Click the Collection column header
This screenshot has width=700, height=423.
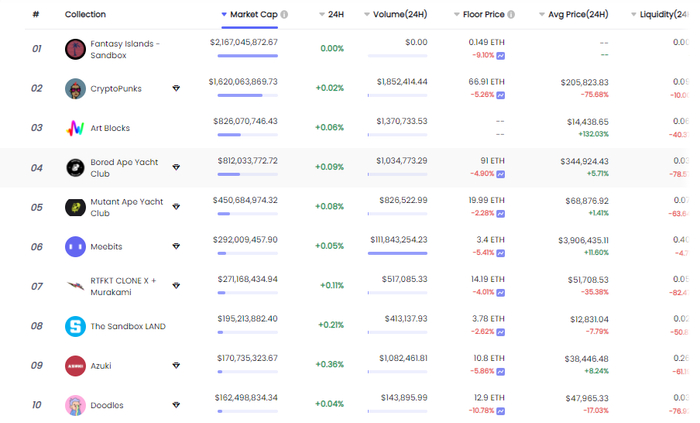[x=85, y=14]
